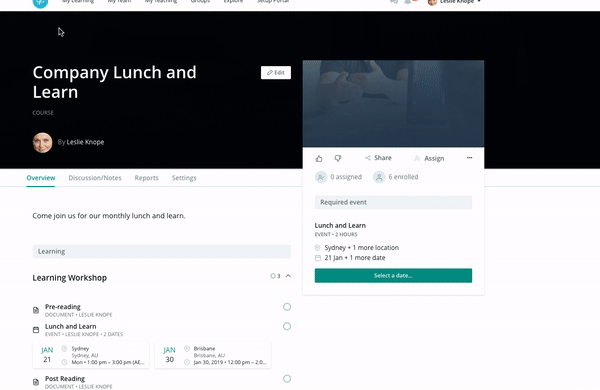Click the 6 enrolled person icon

[379, 177]
